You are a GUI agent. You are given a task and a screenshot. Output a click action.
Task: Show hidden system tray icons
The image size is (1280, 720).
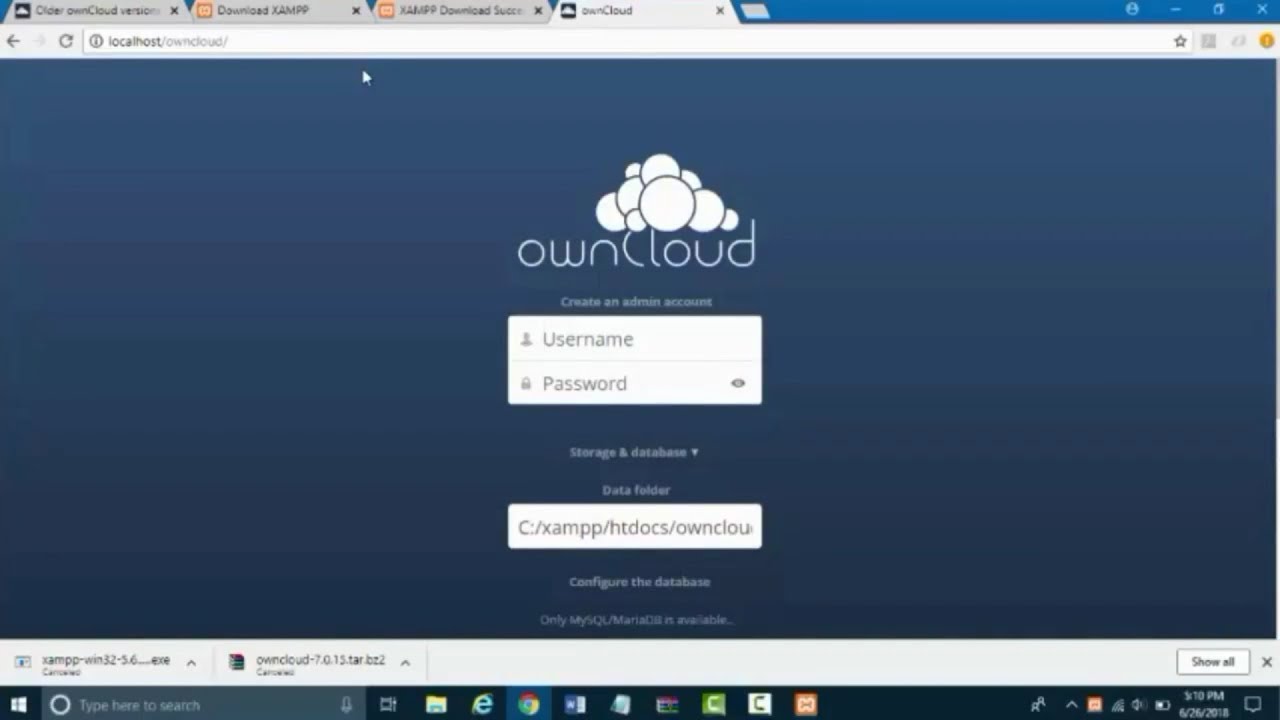point(1071,705)
